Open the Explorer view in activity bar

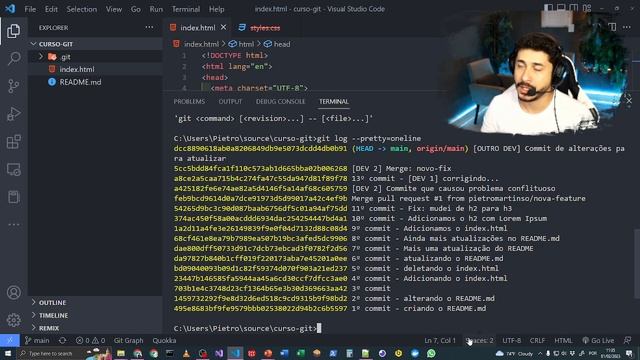click(x=13, y=31)
